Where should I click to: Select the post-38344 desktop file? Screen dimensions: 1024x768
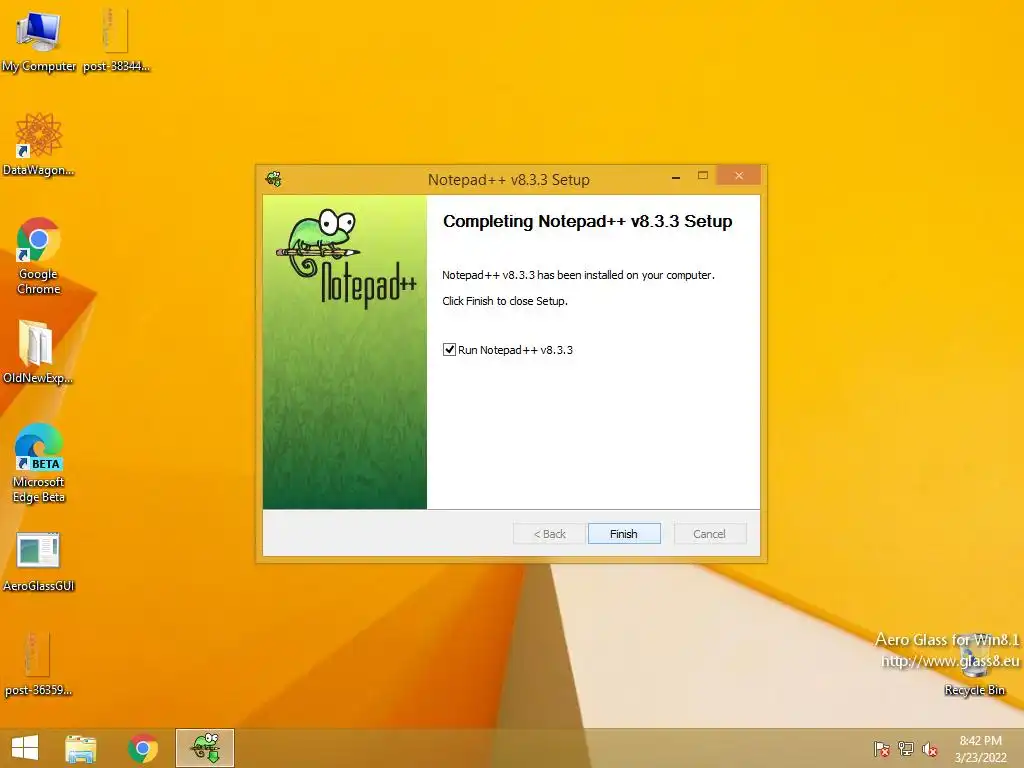(x=116, y=40)
